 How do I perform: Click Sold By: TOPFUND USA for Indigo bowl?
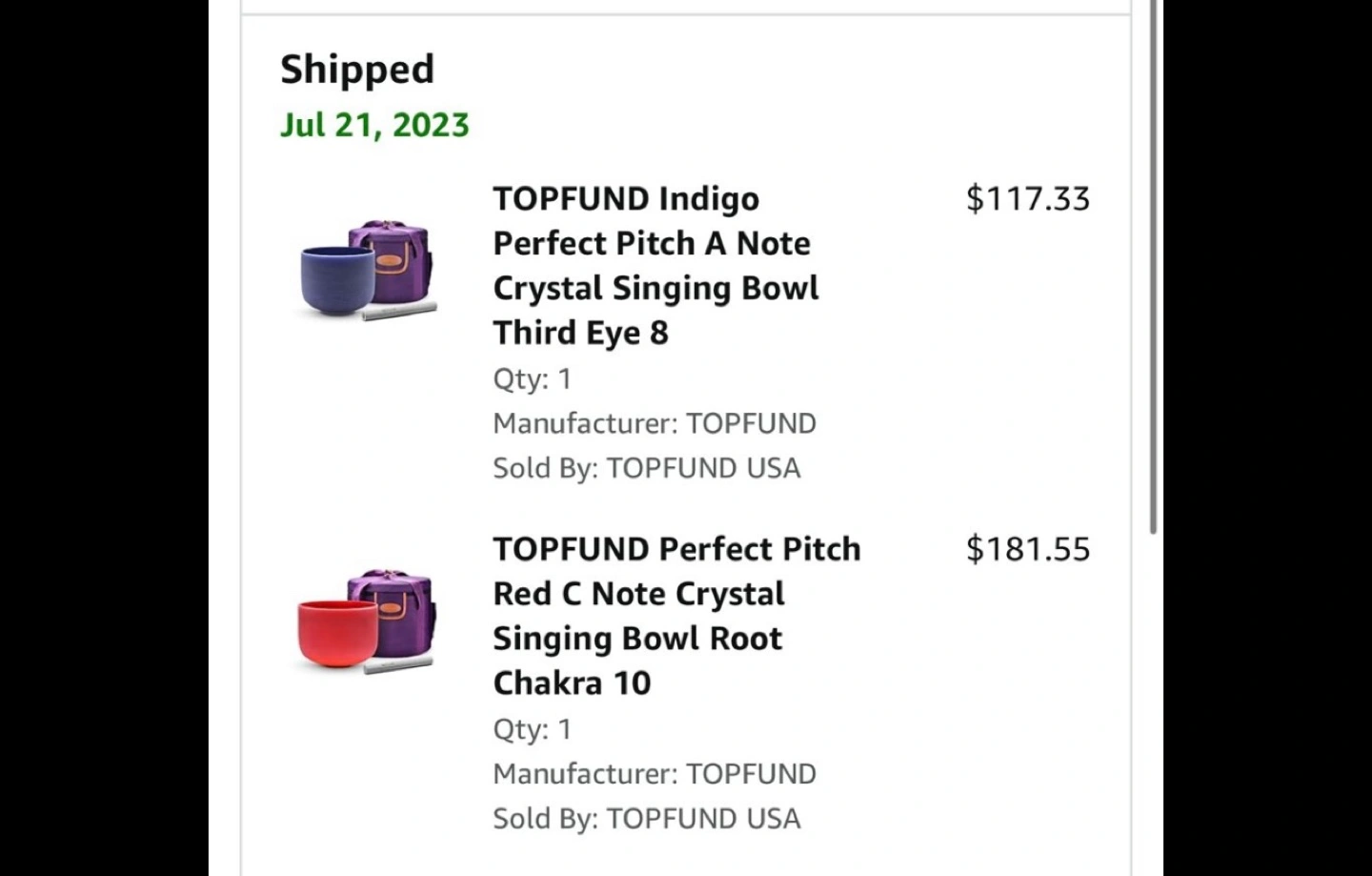tap(646, 468)
